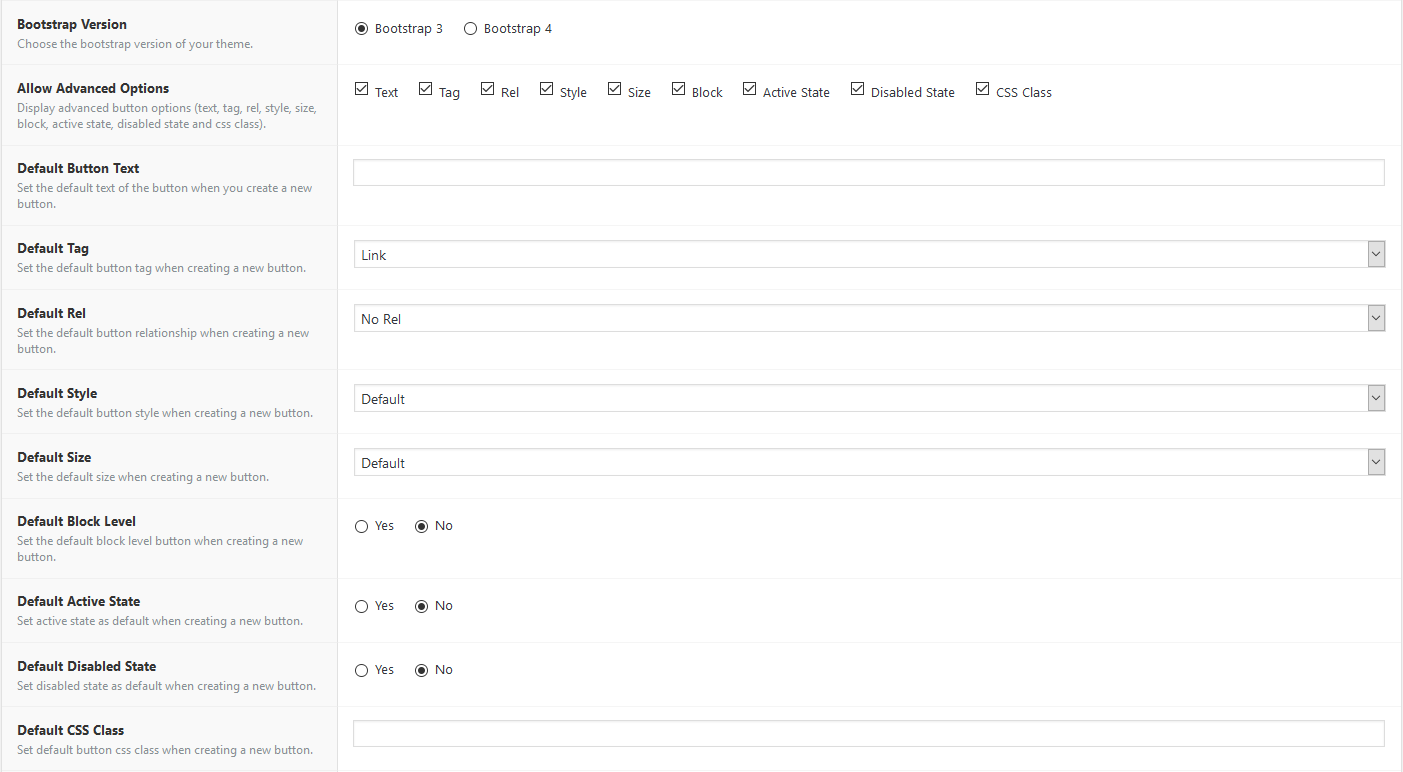The image size is (1403, 772).
Task: Disable the Rel advanced option checkbox
Action: pyautogui.click(x=487, y=89)
